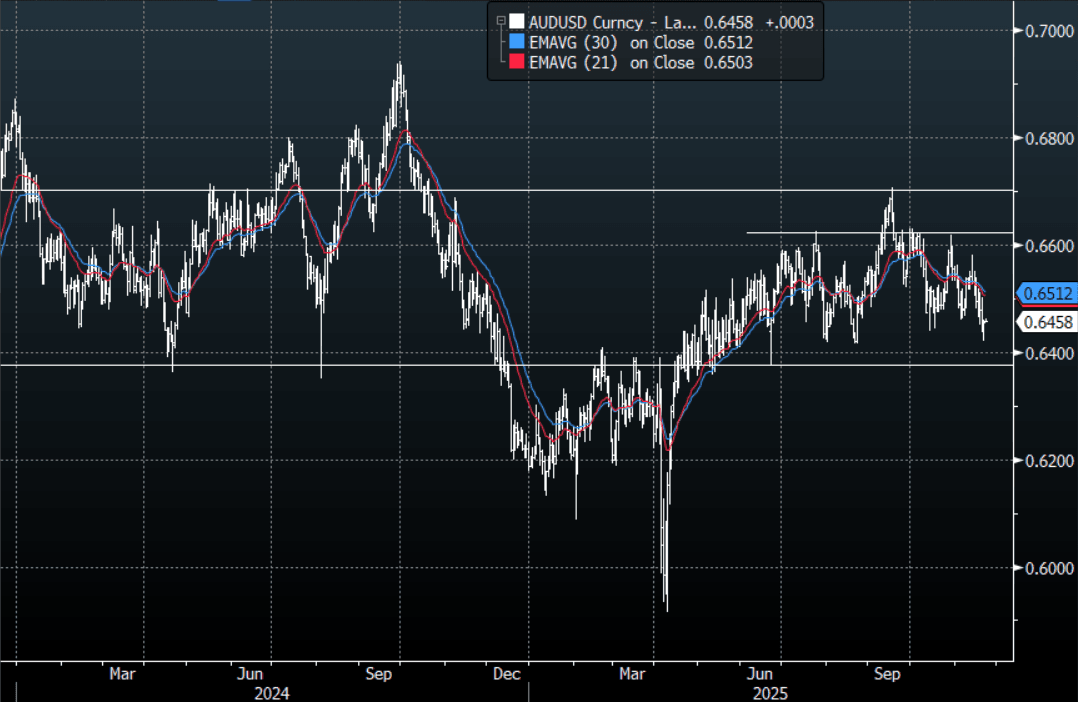Viewport: 1078px width, 702px height.
Task: Select the short horizontal line near 0.6620
Action: (880, 233)
